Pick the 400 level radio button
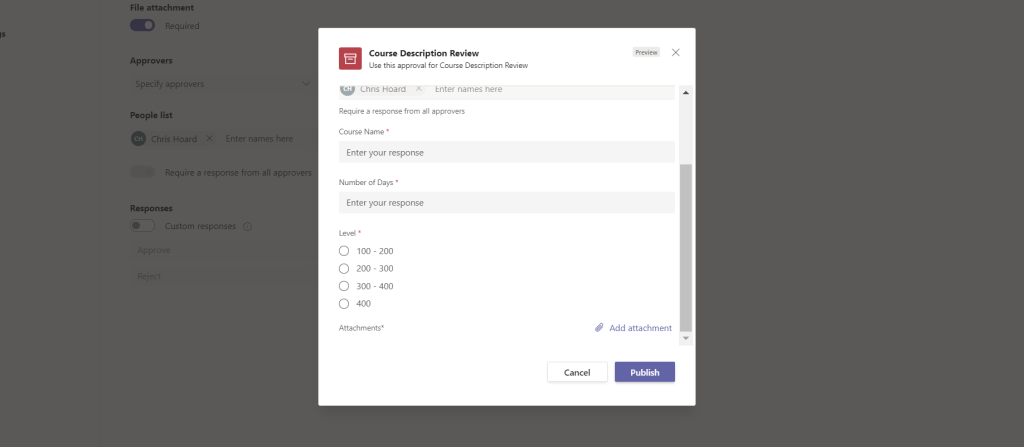This screenshot has width=1024, height=447. pos(344,303)
